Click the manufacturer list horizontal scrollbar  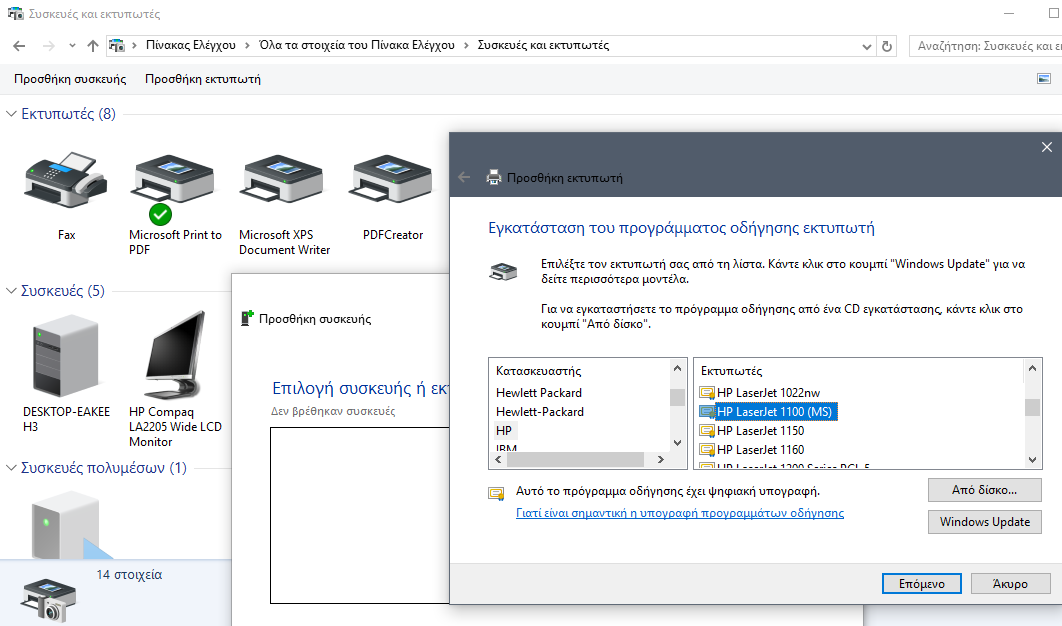580,459
